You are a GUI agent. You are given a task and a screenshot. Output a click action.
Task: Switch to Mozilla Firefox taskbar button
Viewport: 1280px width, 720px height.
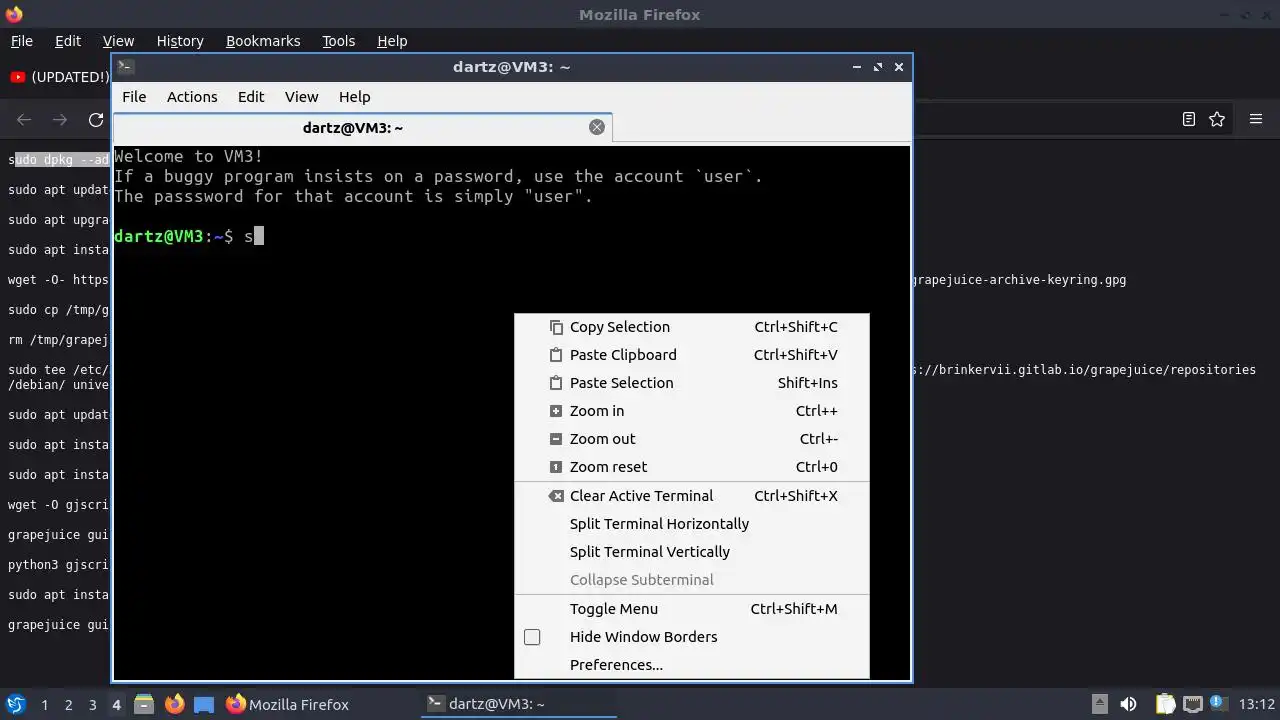288,704
